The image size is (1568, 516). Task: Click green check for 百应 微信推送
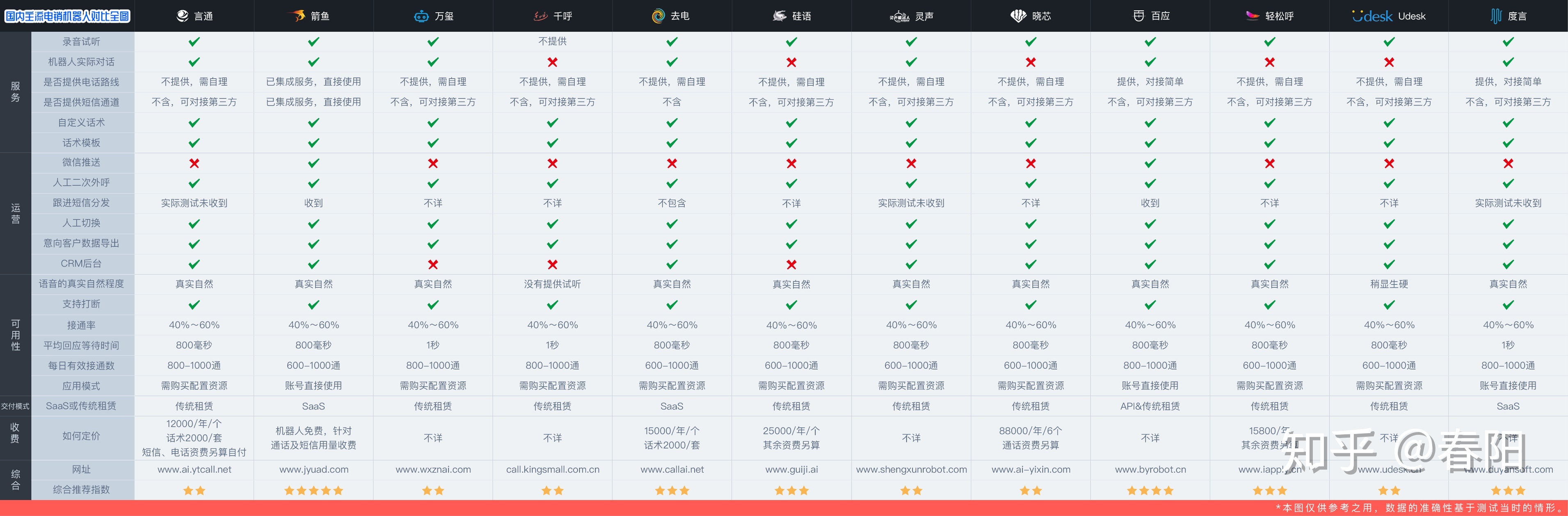[x=1150, y=163]
